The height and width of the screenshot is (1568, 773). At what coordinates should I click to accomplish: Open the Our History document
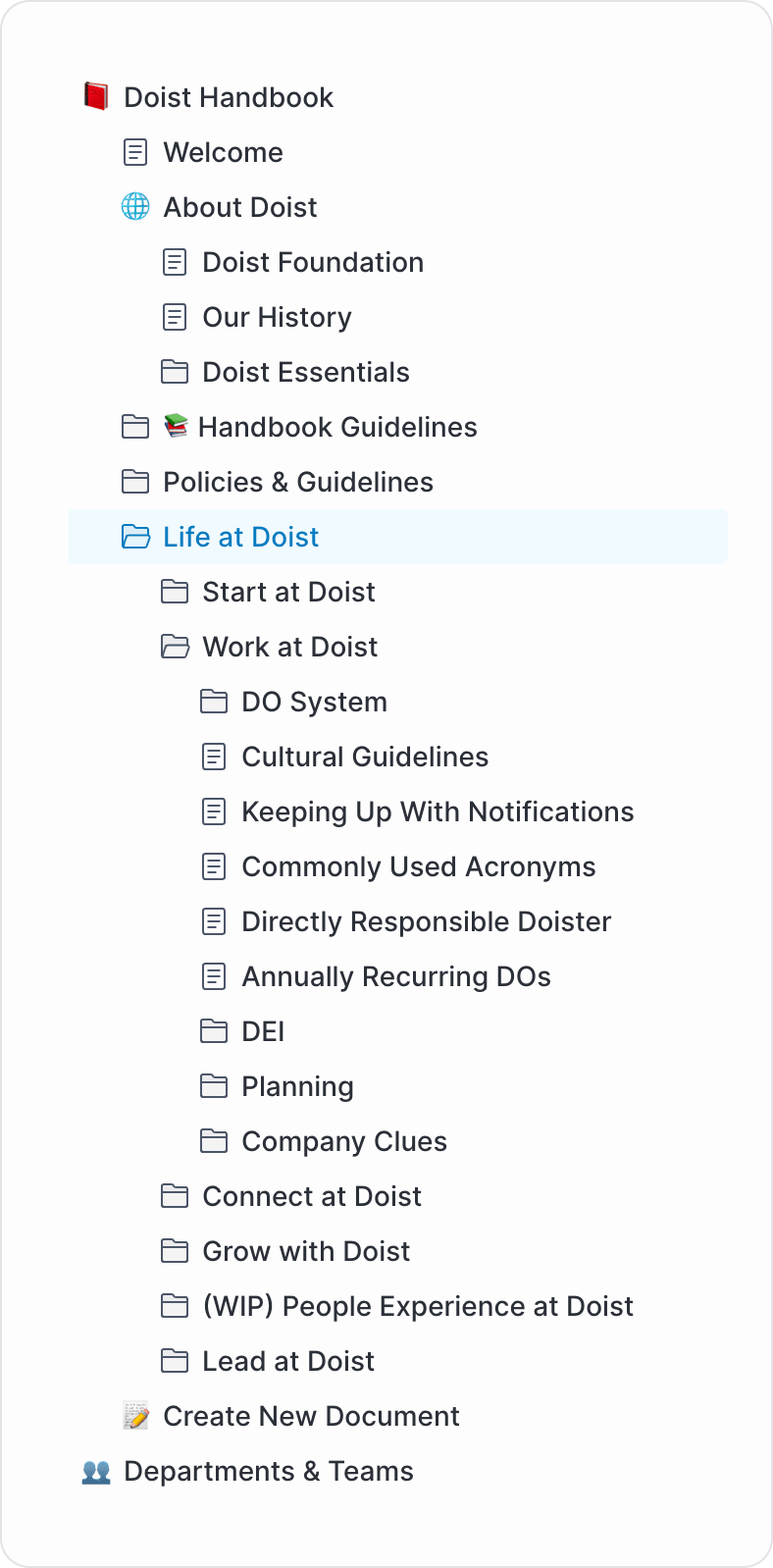(x=277, y=317)
